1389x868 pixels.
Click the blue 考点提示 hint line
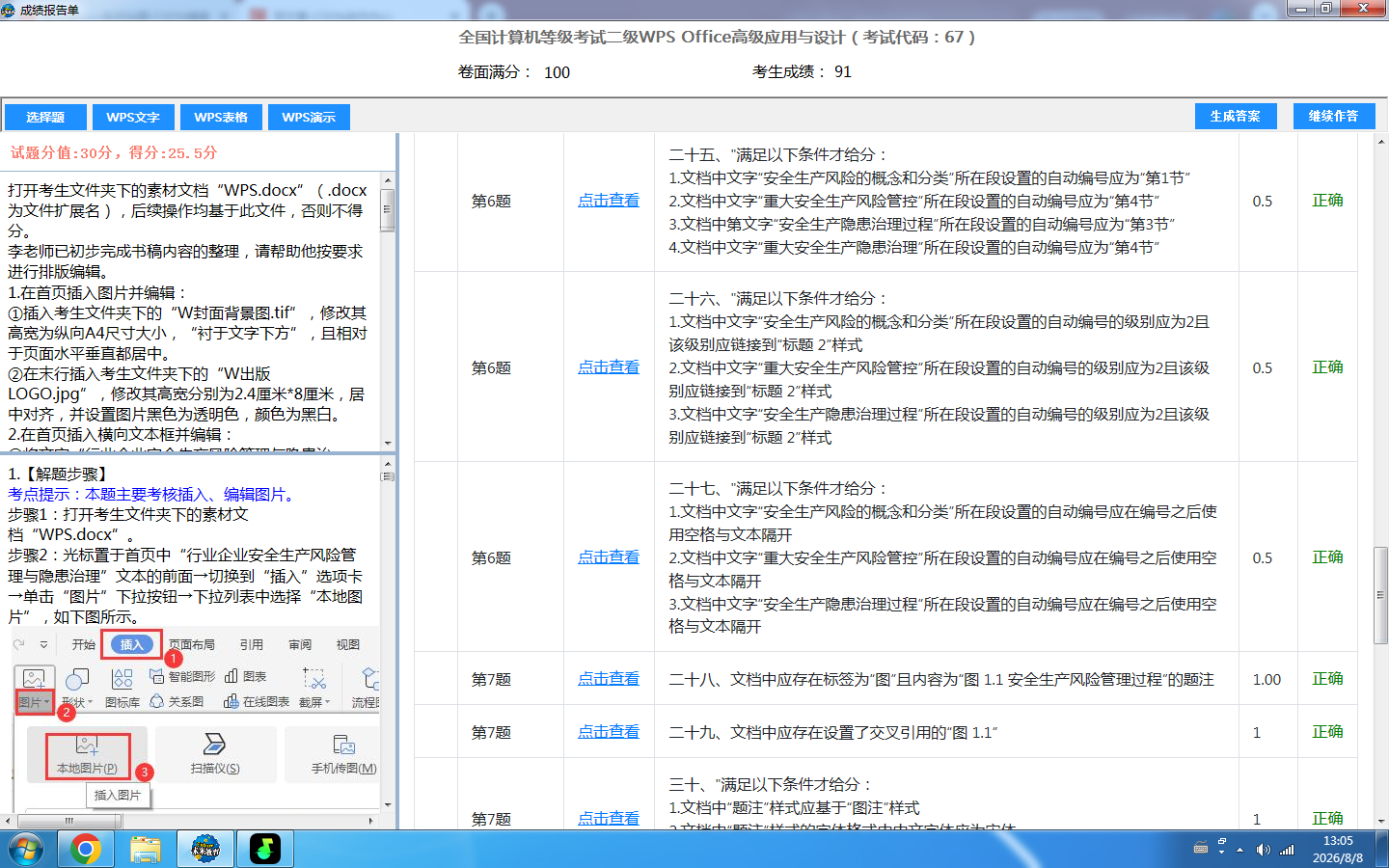pyautogui.click(x=152, y=494)
